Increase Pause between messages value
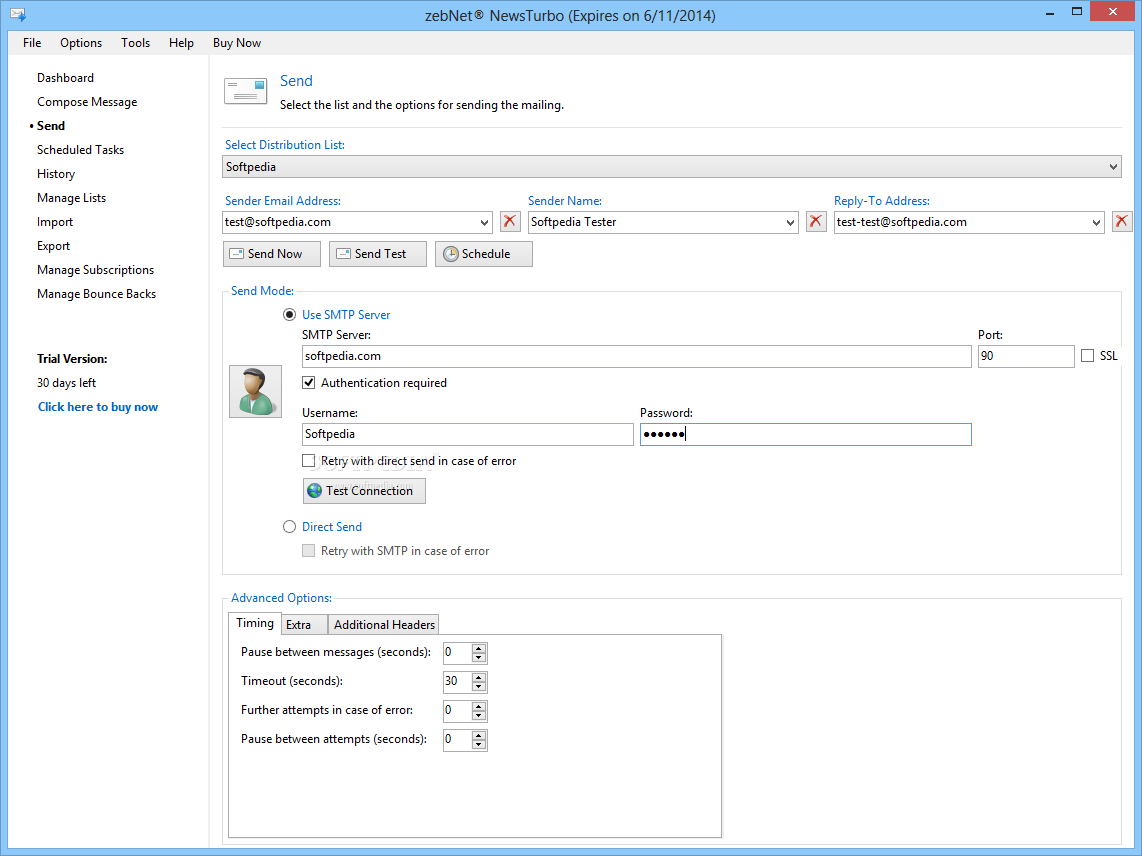Viewport: 1142px width, 856px height. [x=479, y=648]
